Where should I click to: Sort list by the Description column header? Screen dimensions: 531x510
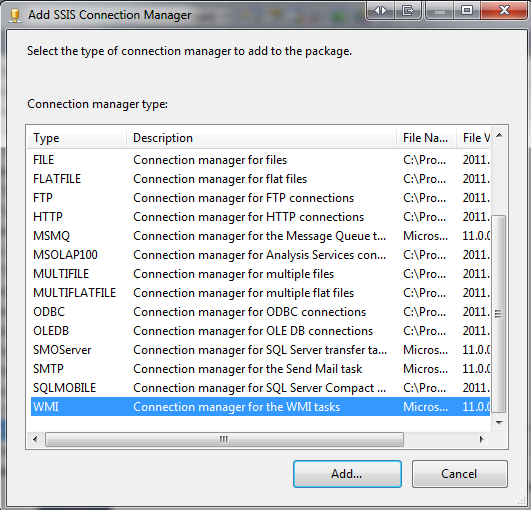pos(261,138)
